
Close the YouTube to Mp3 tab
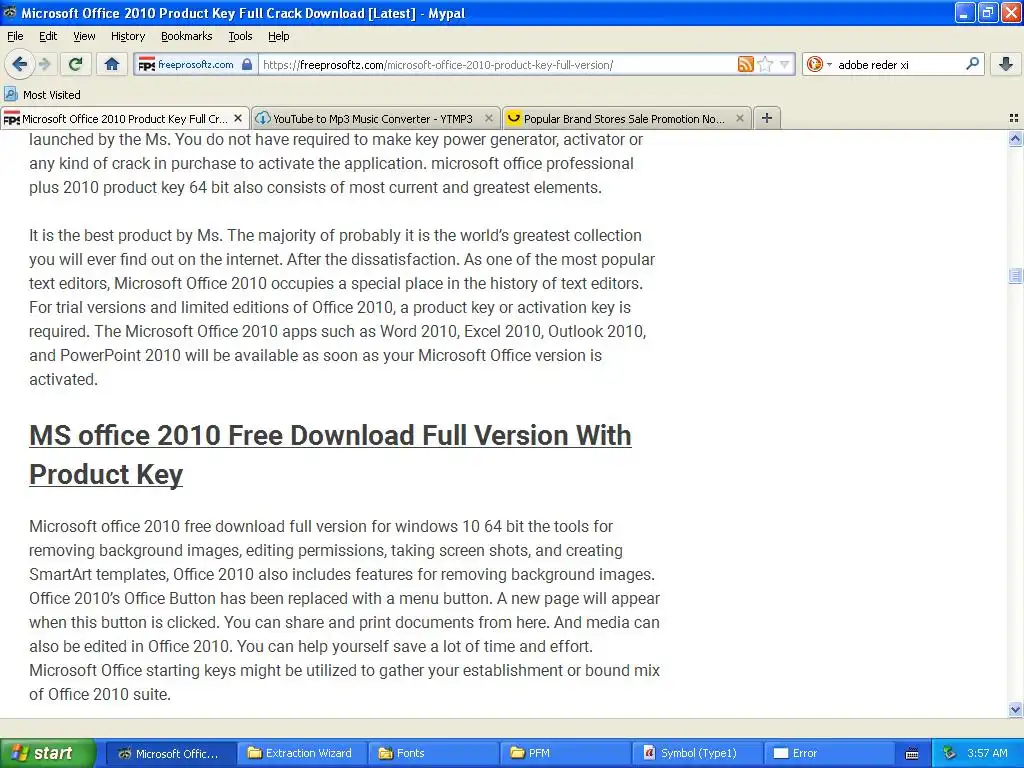click(488, 118)
